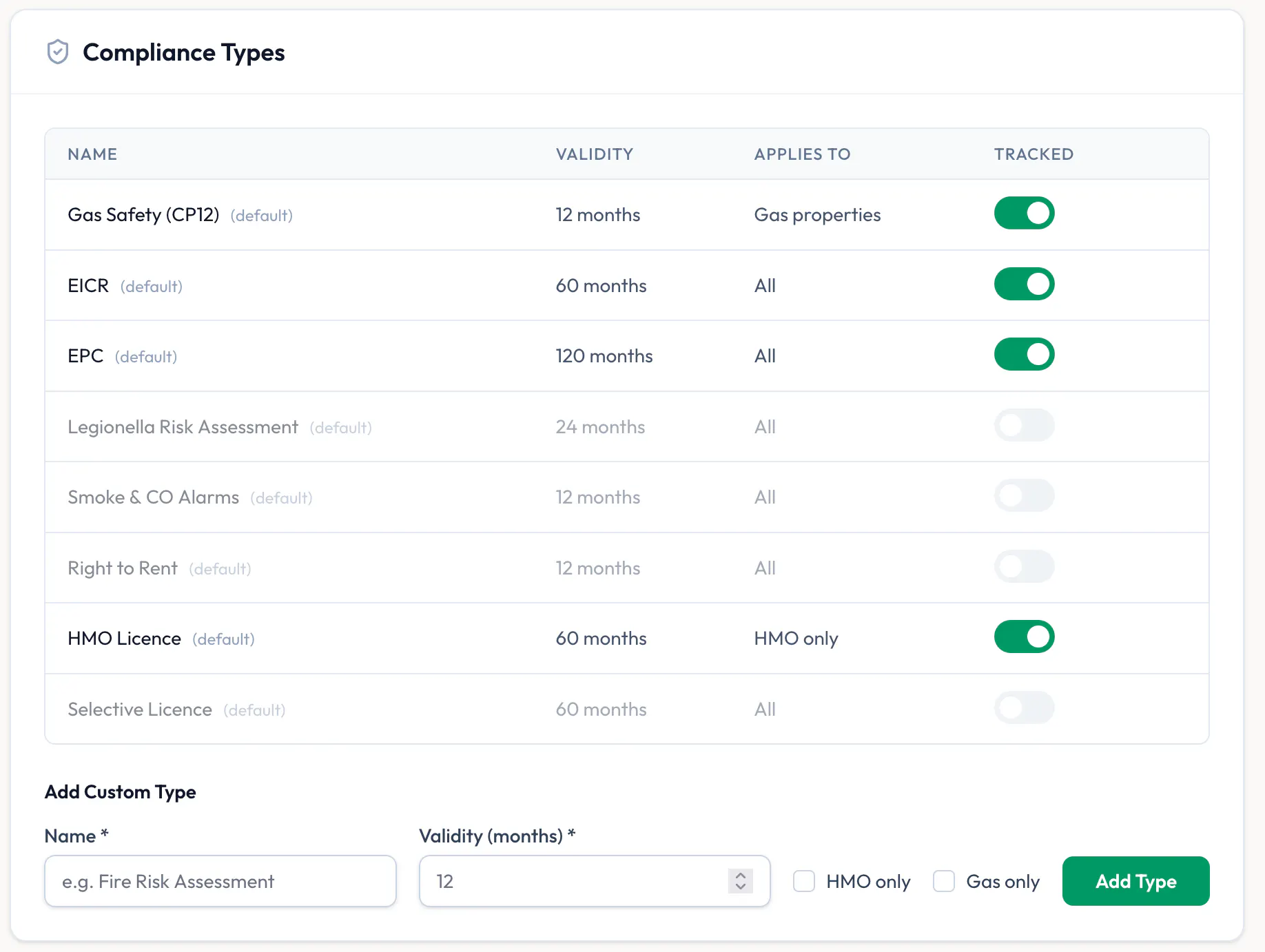This screenshot has width=1265, height=952.
Task: Click the VALIDITY column header
Action: coord(595,154)
